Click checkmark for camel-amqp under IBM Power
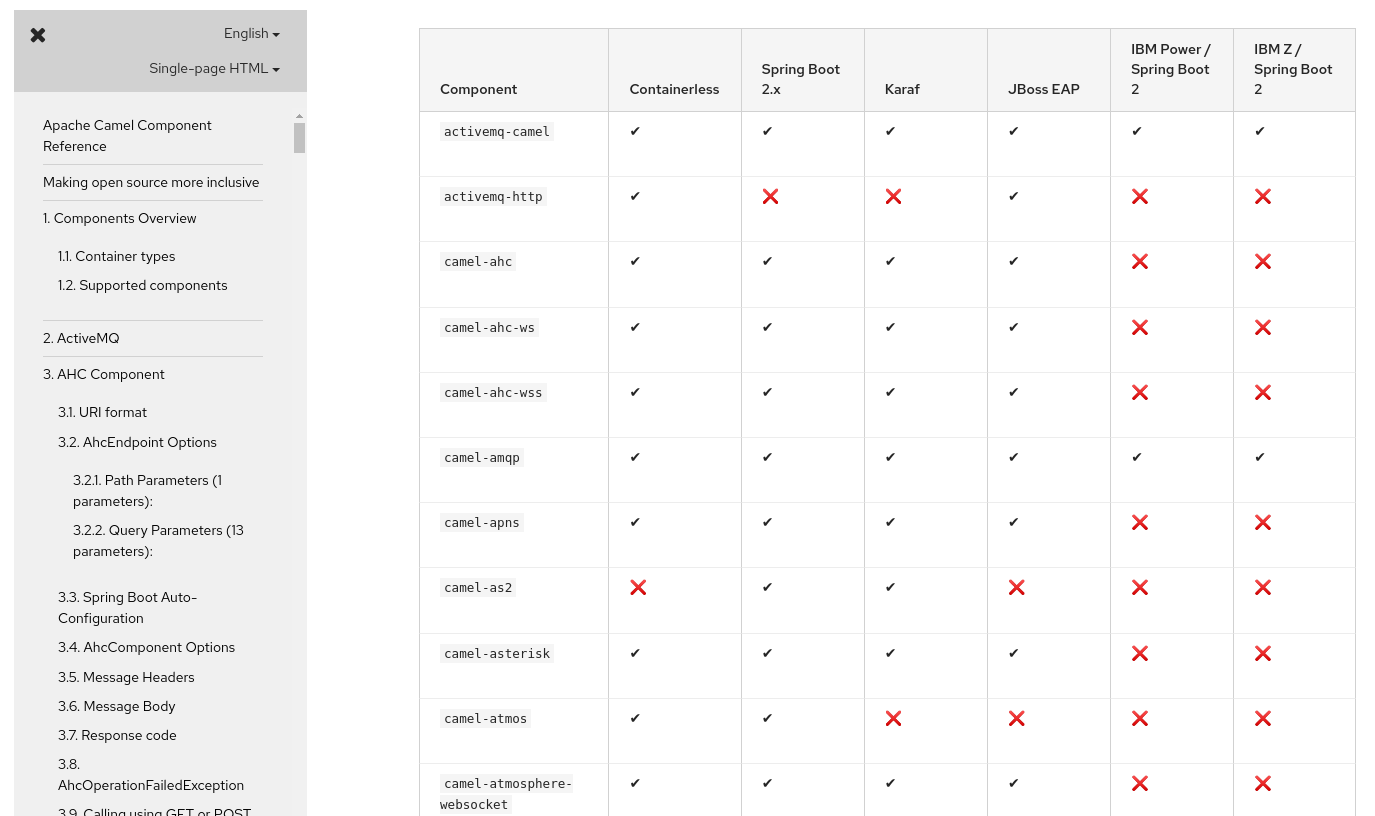Screen dimensions: 1375x816 pos(1136,458)
